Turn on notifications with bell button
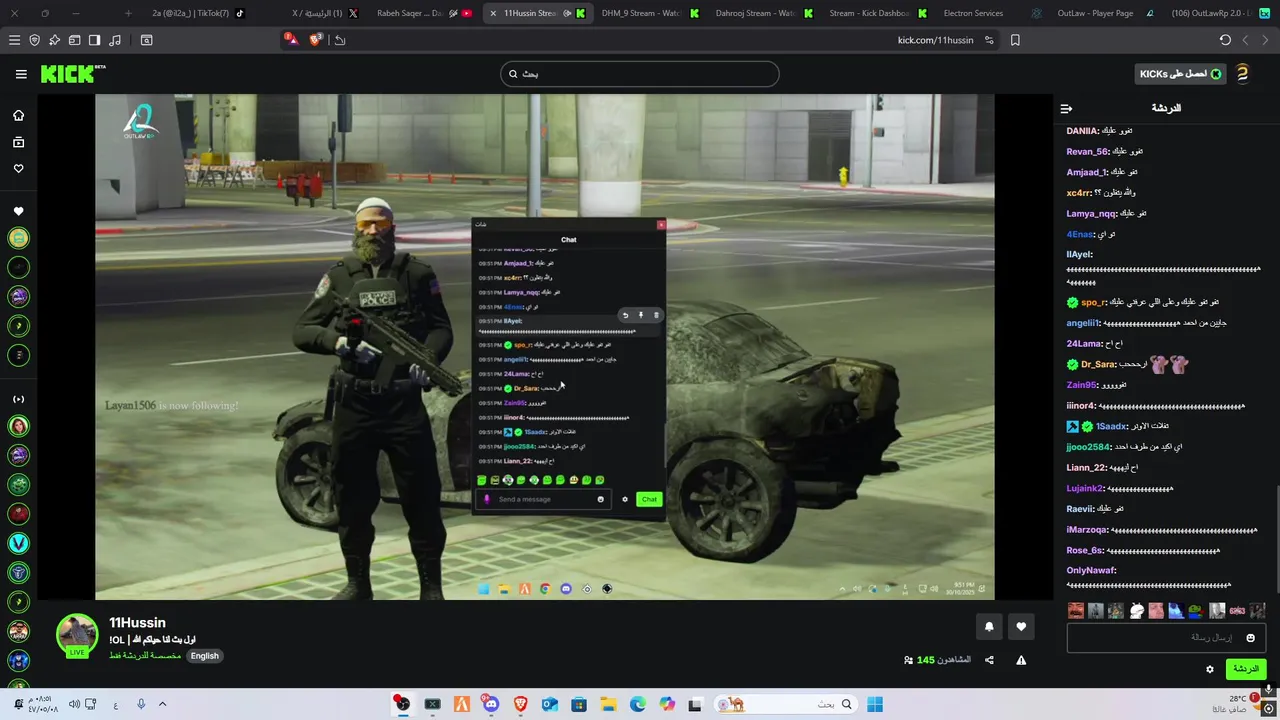Screen dimensions: 1280x720 pyautogui.click(x=989, y=627)
